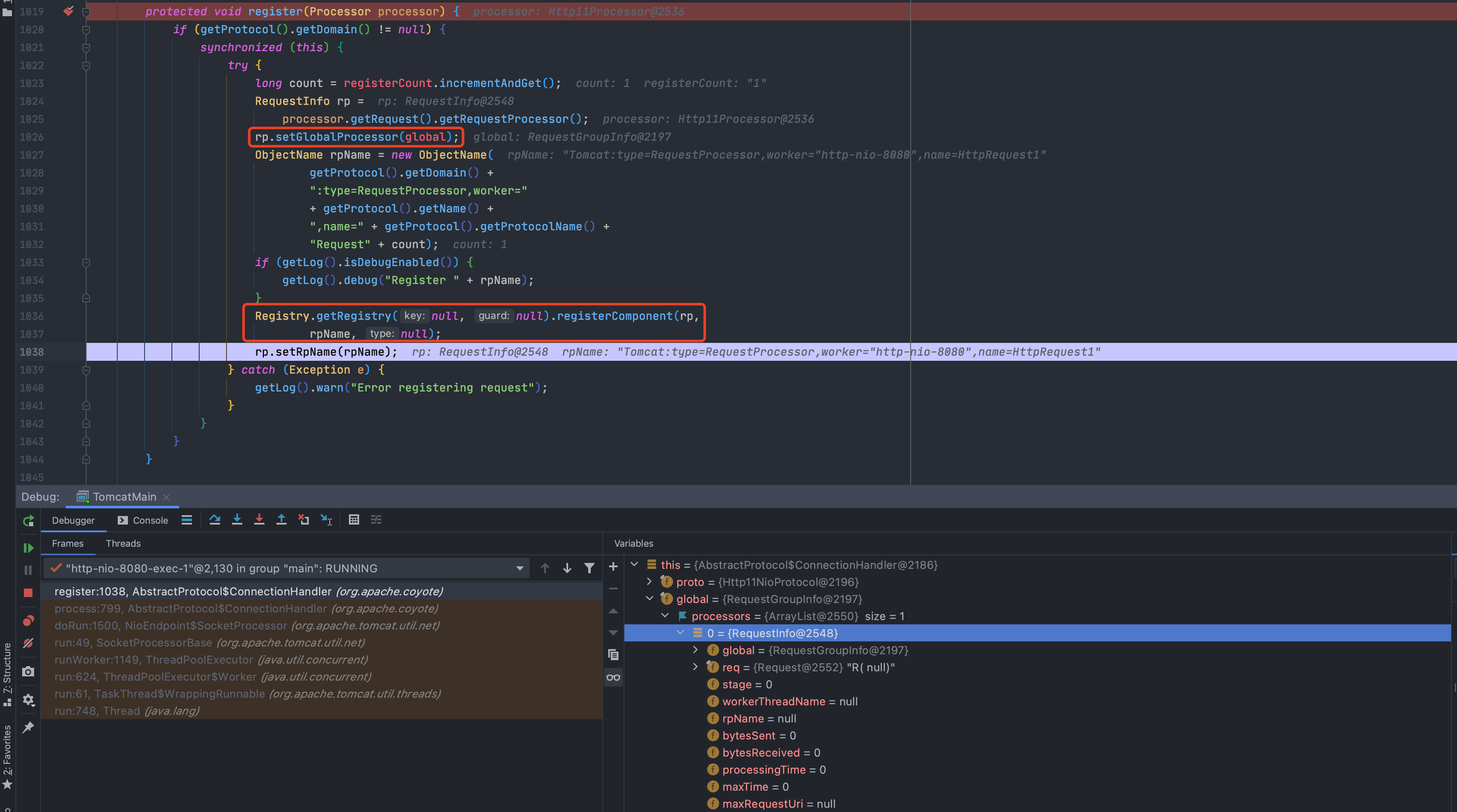Toggle Mute Breakpoints

pyautogui.click(x=28, y=643)
